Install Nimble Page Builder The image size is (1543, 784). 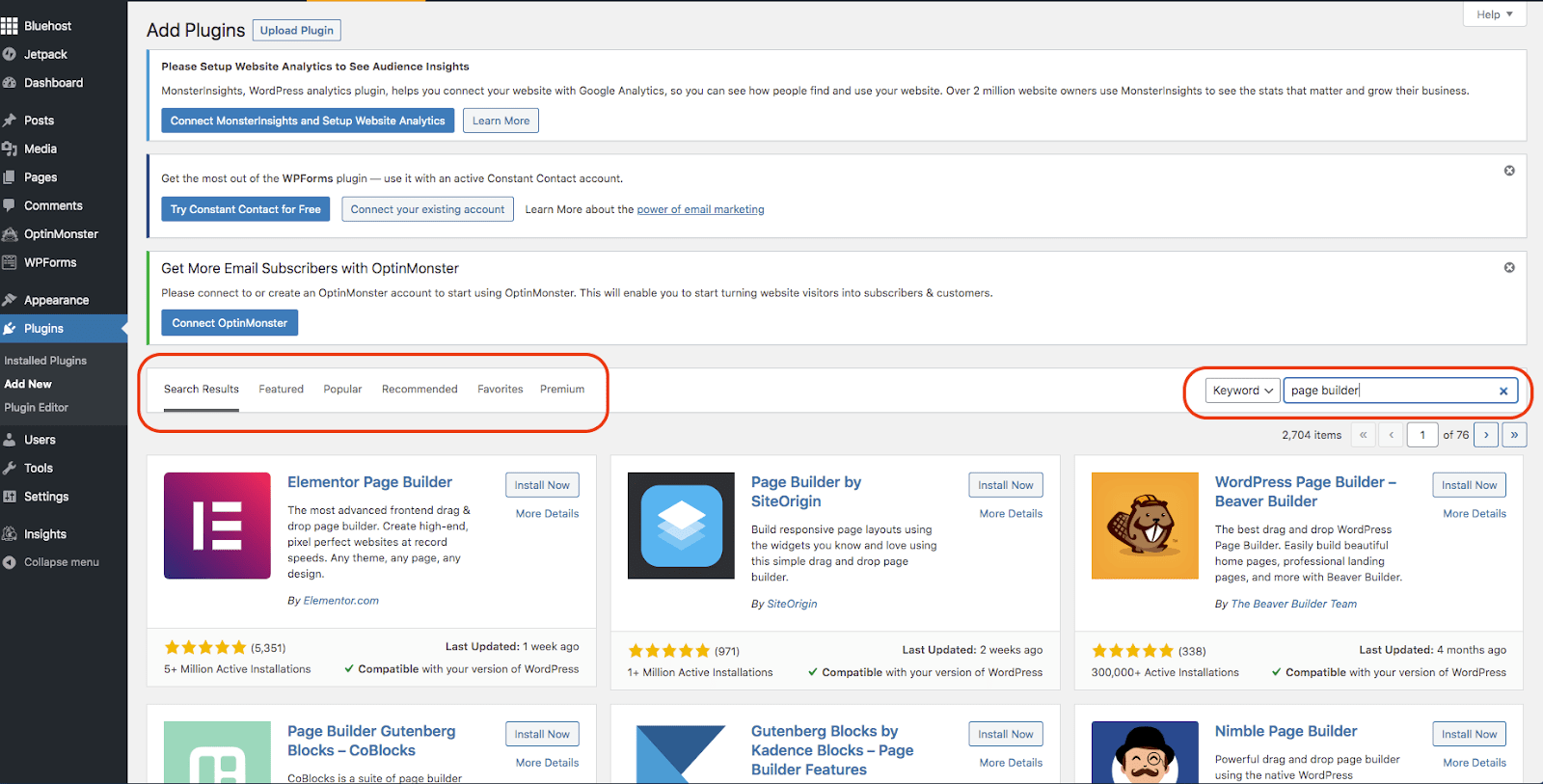click(x=1470, y=734)
